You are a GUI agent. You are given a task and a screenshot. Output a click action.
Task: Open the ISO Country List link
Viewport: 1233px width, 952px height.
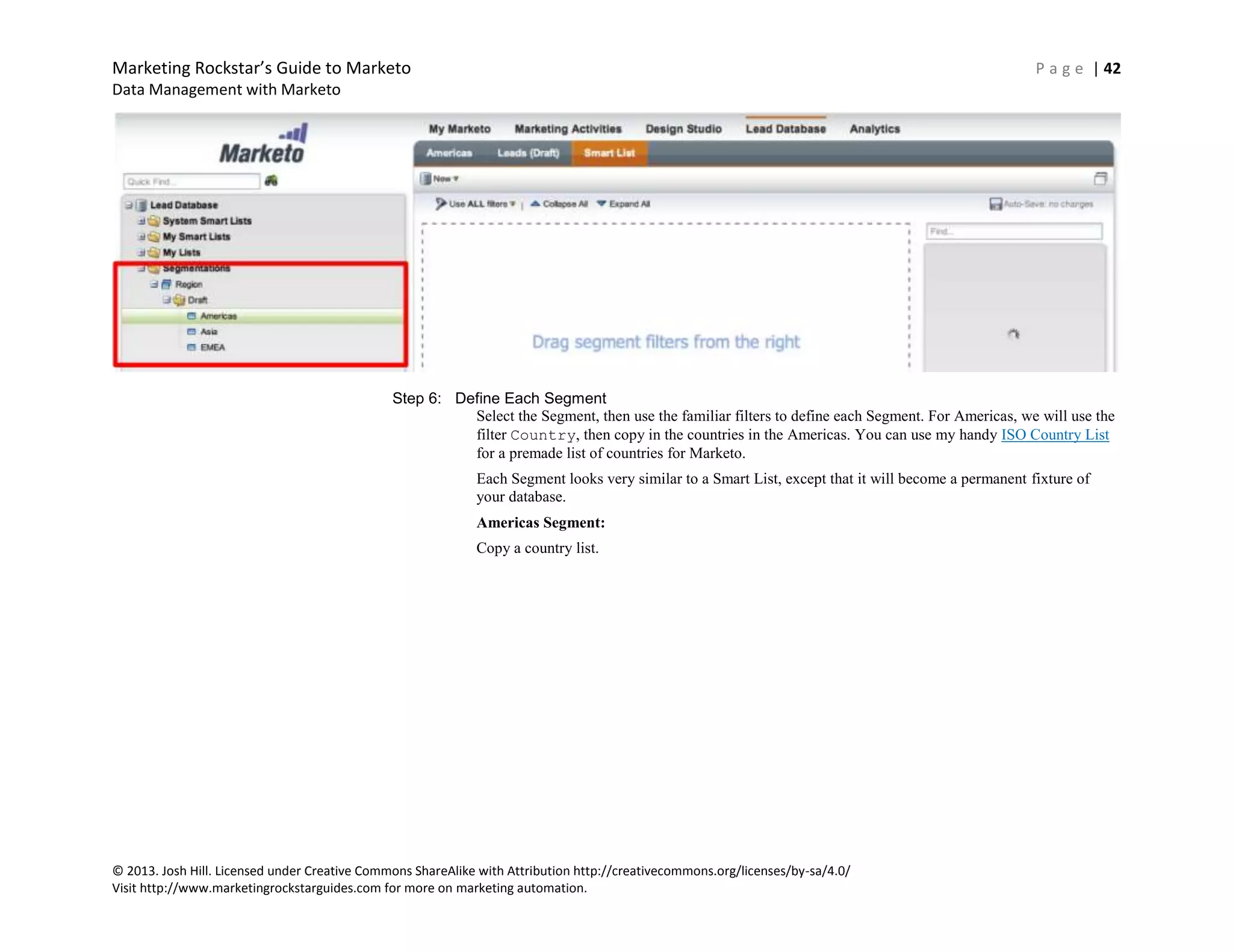(x=1054, y=434)
